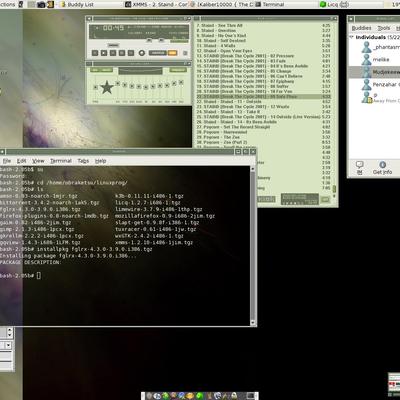Click the first band slider after the star

pyautogui.click(x=117, y=83)
